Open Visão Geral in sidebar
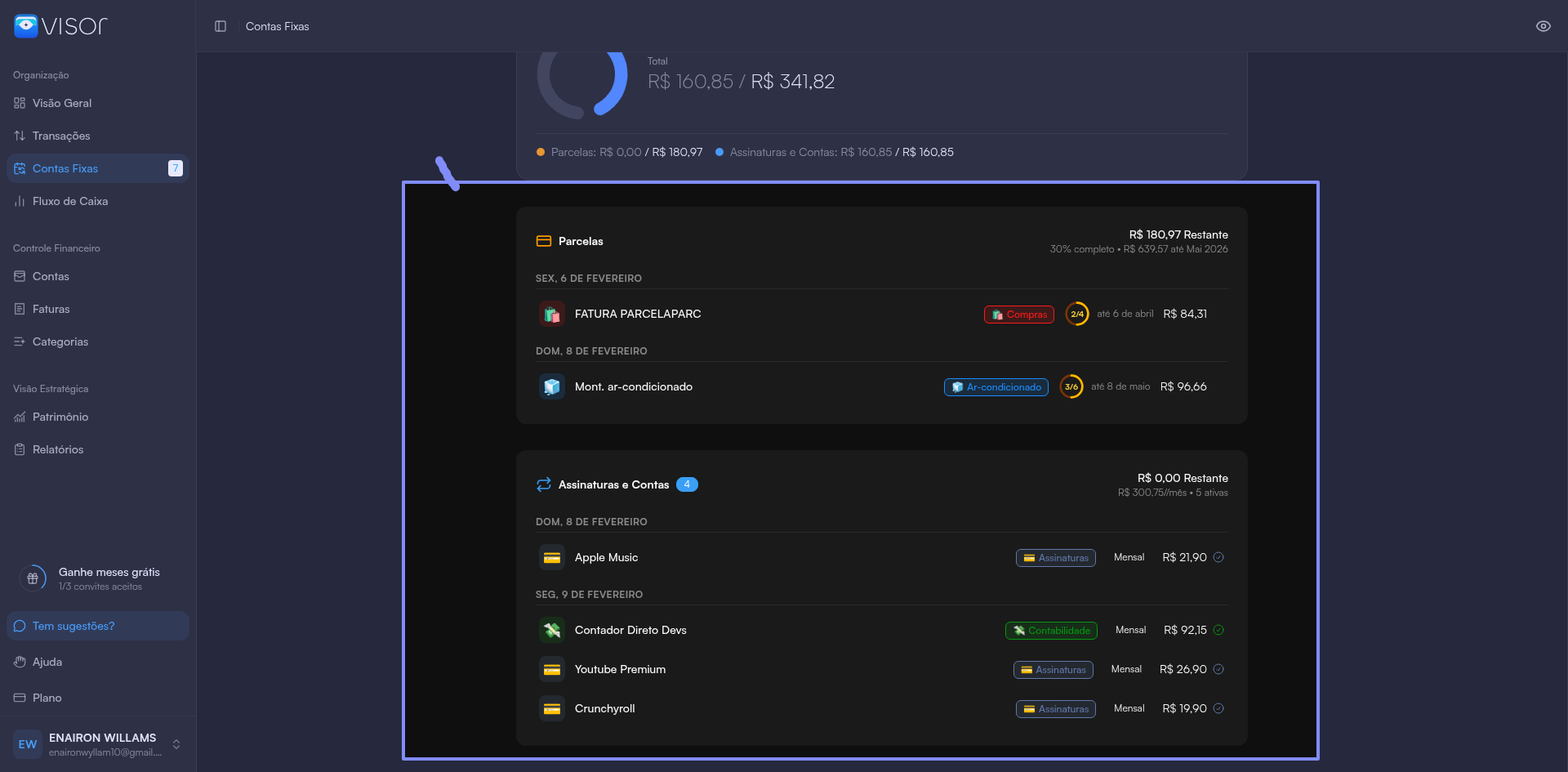The image size is (1568, 772). tap(62, 103)
